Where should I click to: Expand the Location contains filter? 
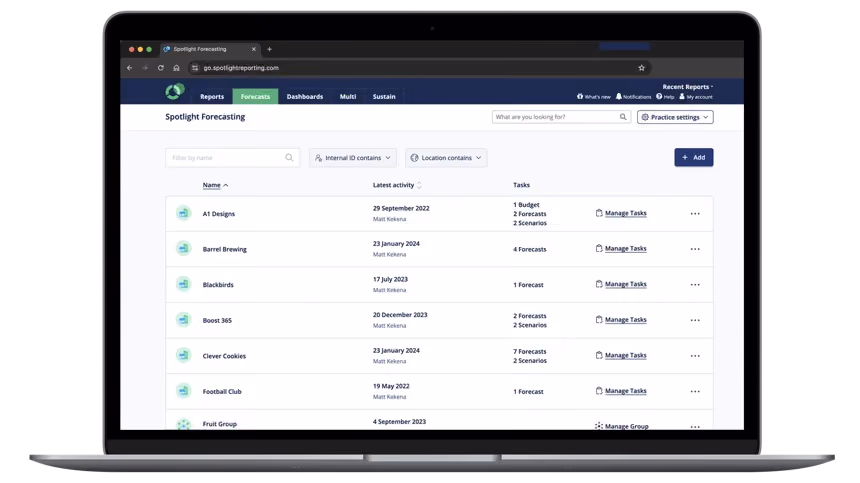click(x=446, y=158)
